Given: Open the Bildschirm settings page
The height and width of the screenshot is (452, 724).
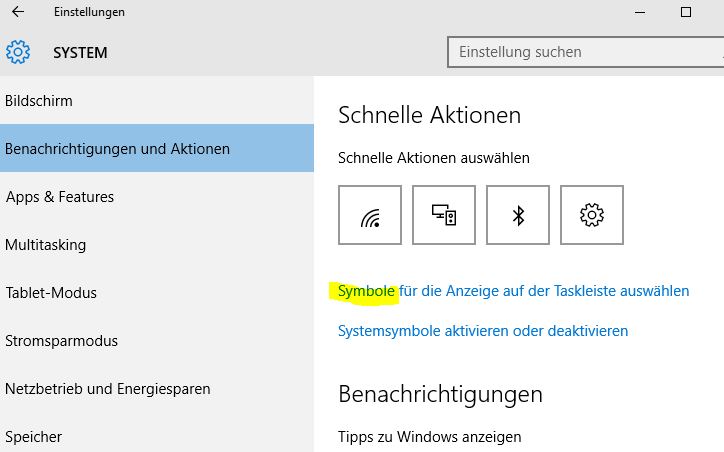Looking at the screenshot, I should click(x=157, y=101).
